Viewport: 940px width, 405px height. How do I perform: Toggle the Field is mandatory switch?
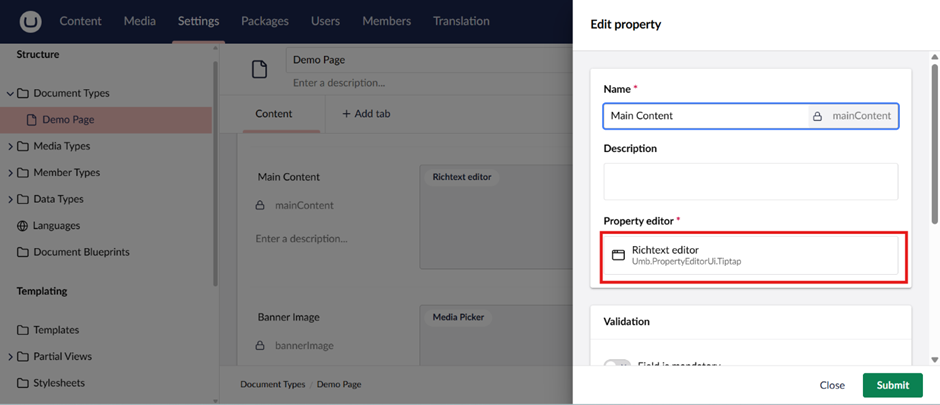point(617,366)
